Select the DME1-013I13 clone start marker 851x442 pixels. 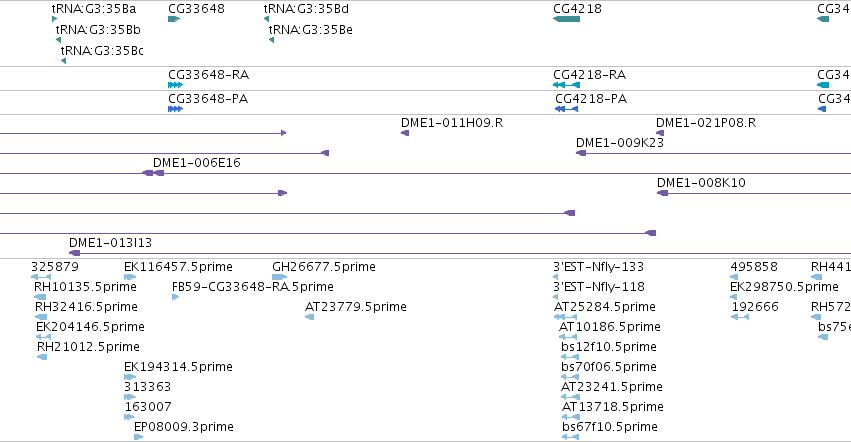pos(74,253)
